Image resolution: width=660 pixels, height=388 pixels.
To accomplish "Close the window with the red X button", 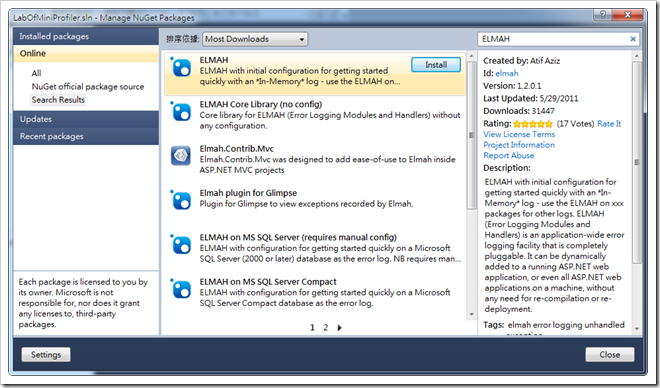I will pos(628,15).
